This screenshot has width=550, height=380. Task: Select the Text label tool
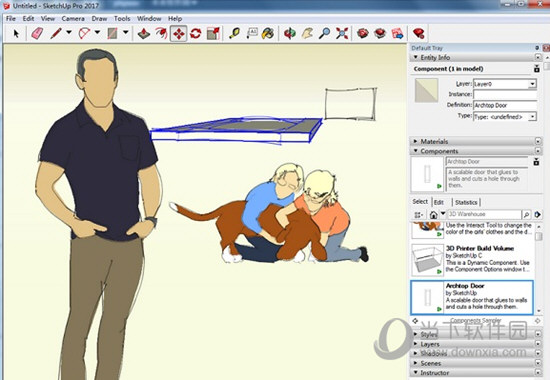pyautogui.click(x=251, y=34)
